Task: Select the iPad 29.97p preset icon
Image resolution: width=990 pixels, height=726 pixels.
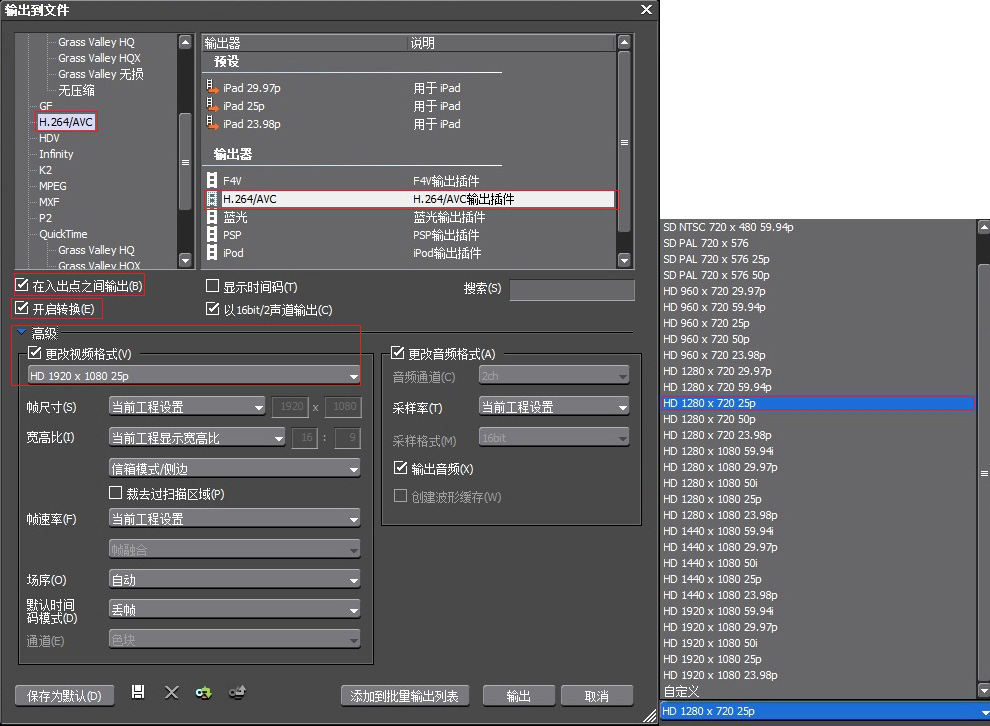Action: [x=212, y=87]
